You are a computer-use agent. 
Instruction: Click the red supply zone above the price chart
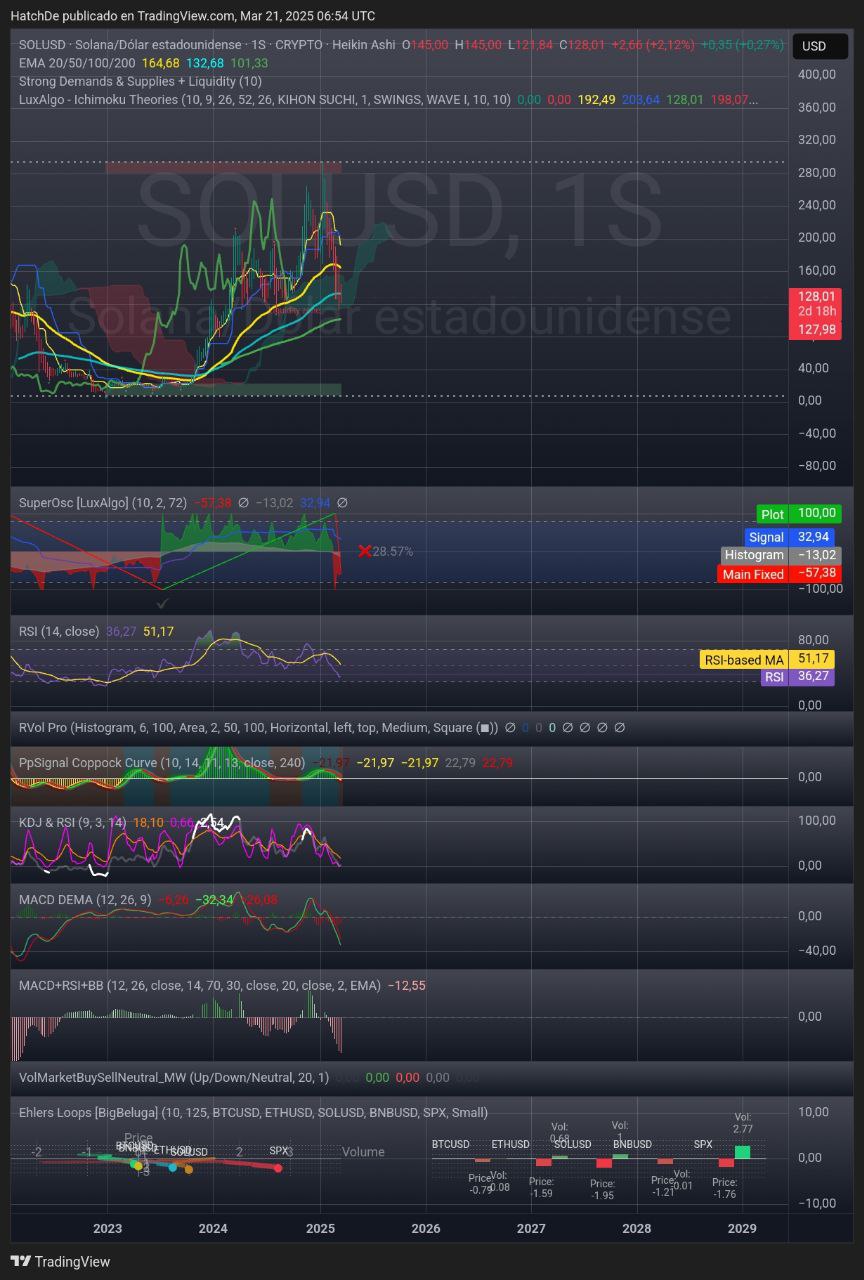click(x=223, y=167)
